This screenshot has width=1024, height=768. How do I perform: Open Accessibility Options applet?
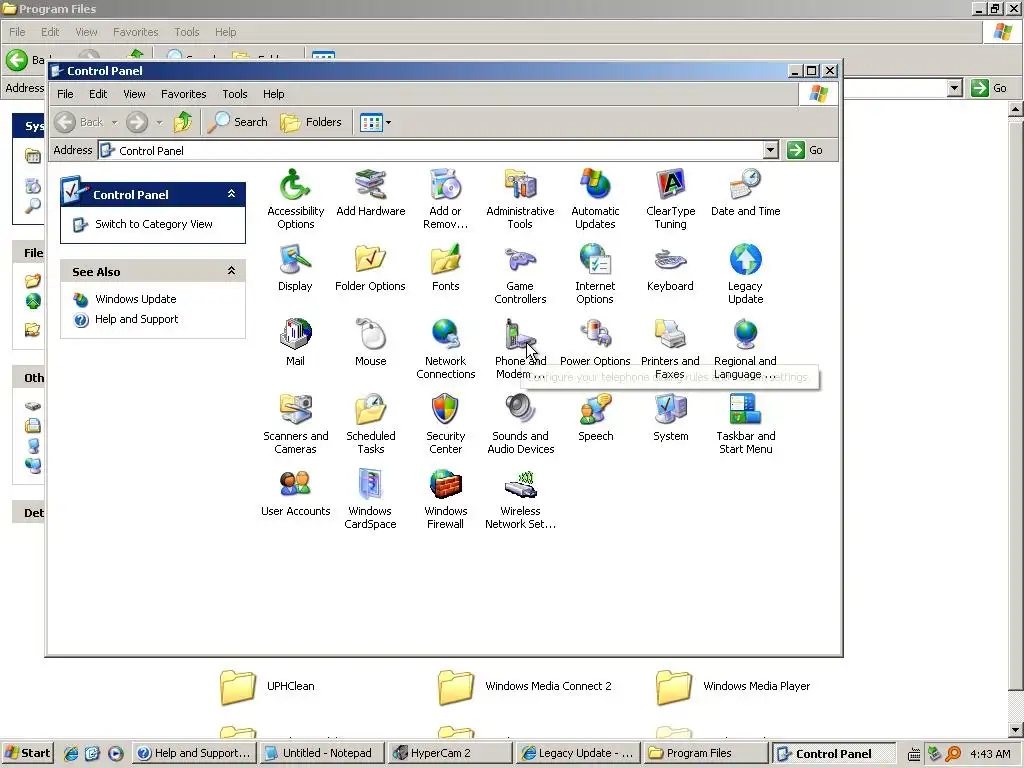[x=295, y=185]
